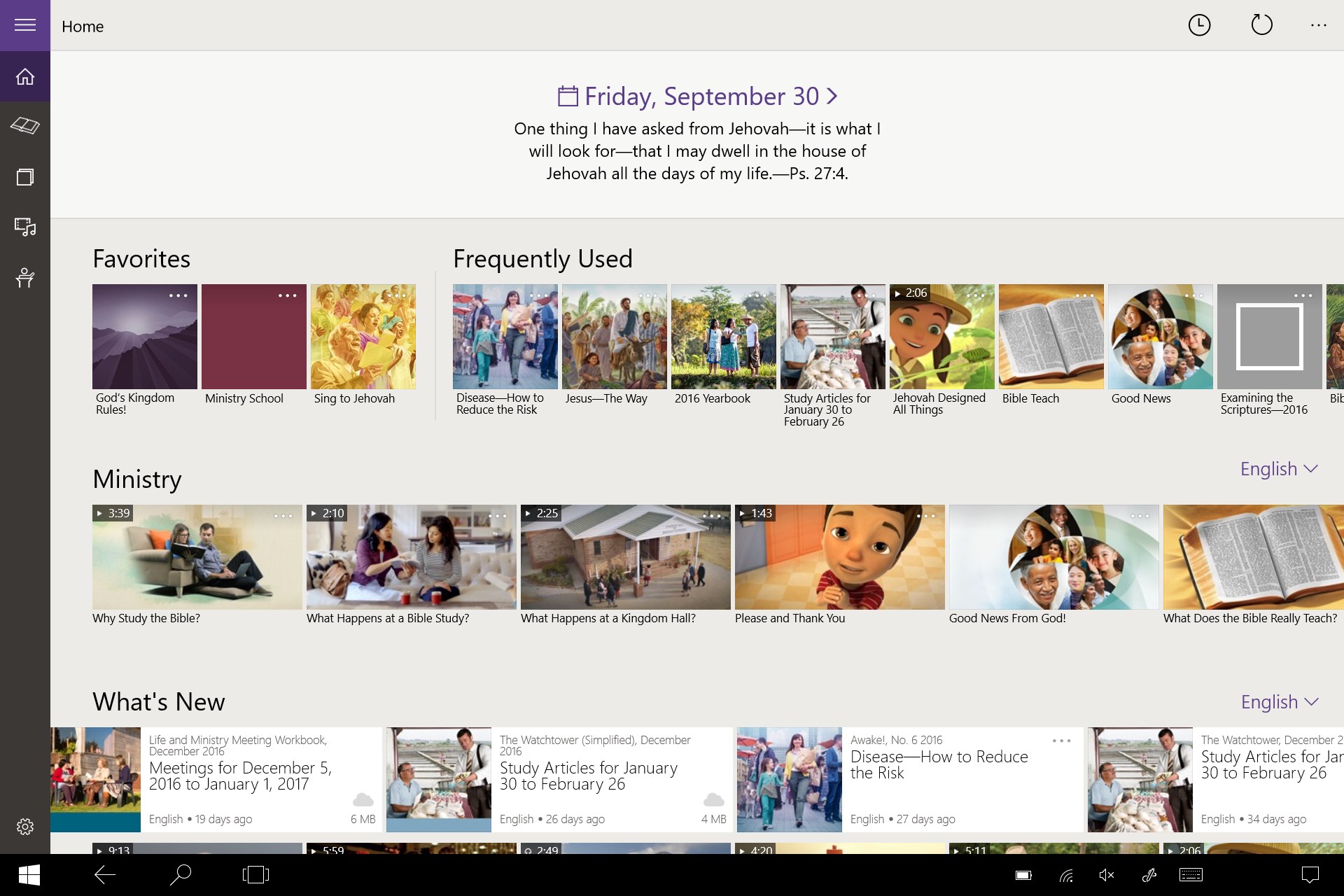This screenshot has width=1344, height=896.
Task: Open the Meetings sidebar icon
Action: click(25, 278)
